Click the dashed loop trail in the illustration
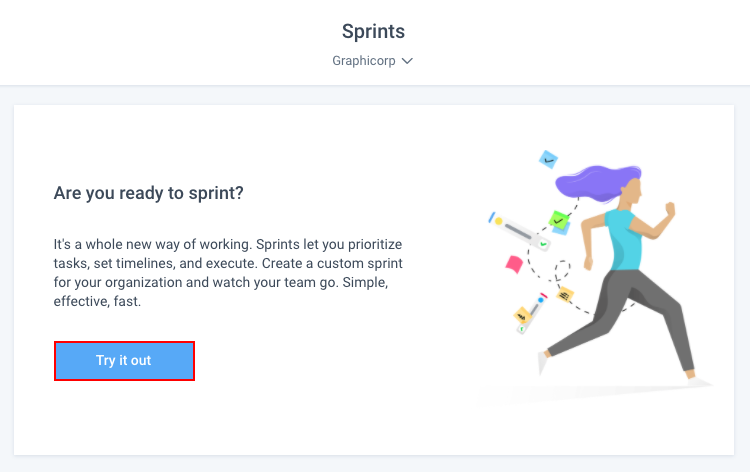This screenshot has width=750, height=472. tap(562, 271)
